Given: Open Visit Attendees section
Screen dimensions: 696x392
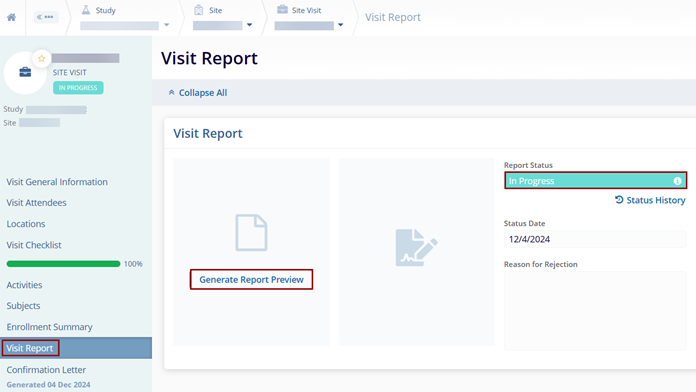Looking at the screenshot, I should 36,203.
